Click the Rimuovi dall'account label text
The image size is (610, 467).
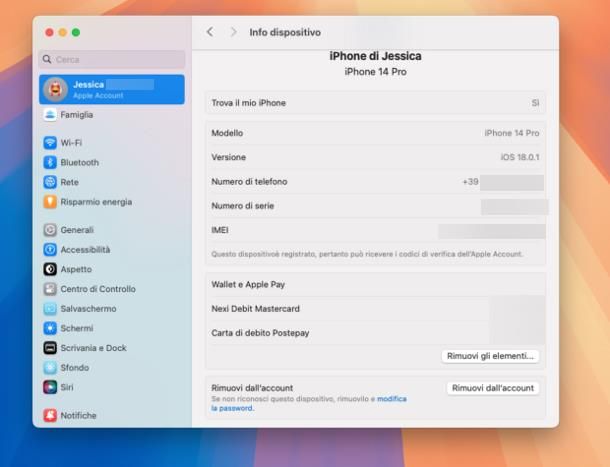coord(252,388)
